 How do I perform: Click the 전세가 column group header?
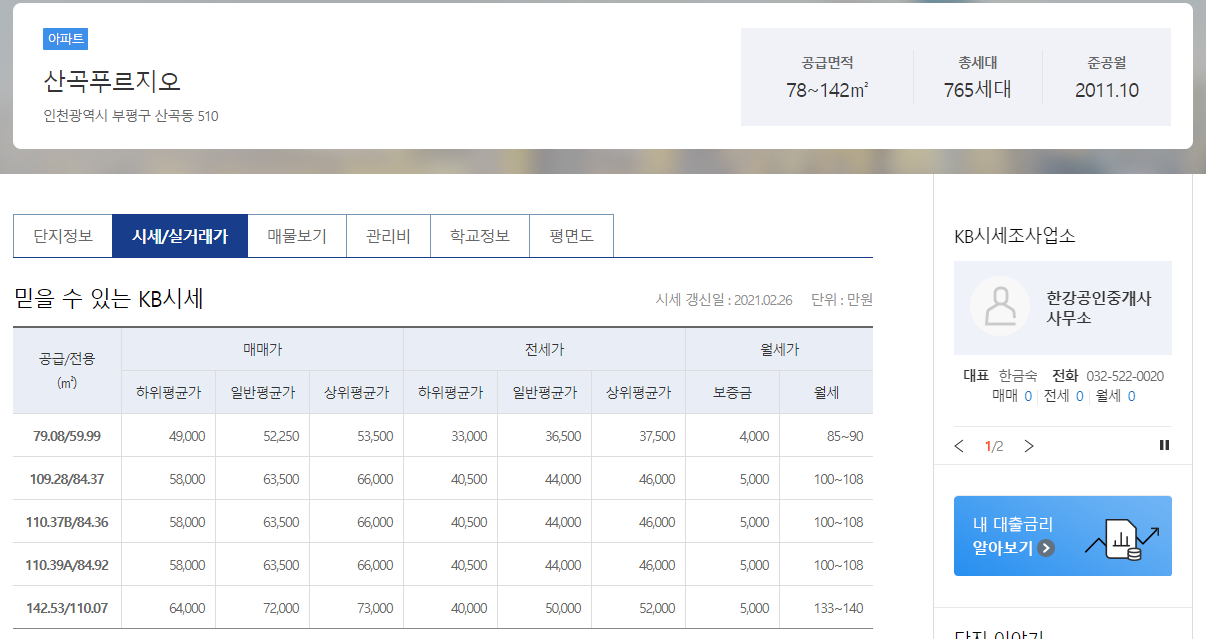544,350
